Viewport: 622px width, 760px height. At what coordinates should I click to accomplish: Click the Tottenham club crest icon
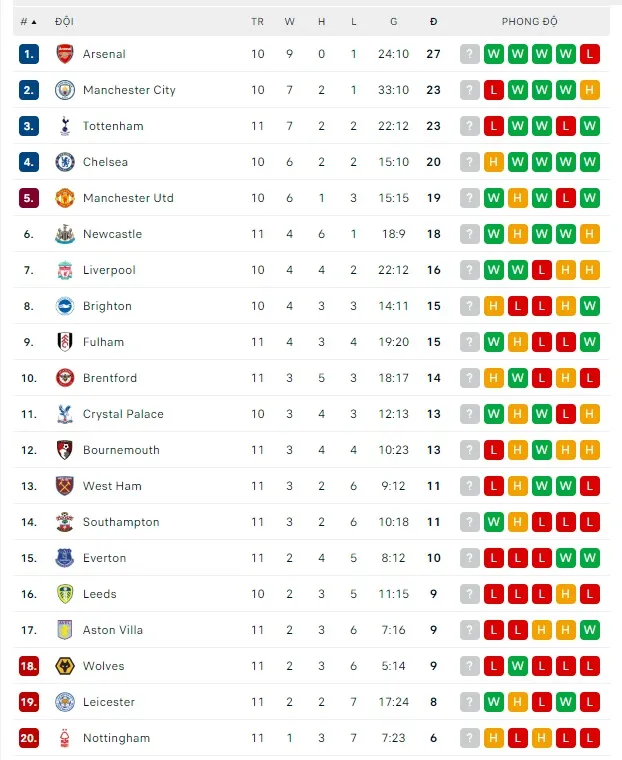pyautogui.click(x=65, y=126)
